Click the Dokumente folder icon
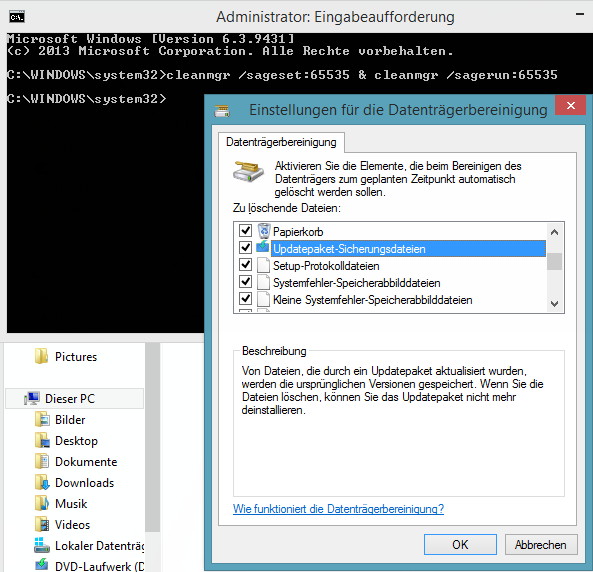This screenshot has width=593, height=572. [42, 462]
